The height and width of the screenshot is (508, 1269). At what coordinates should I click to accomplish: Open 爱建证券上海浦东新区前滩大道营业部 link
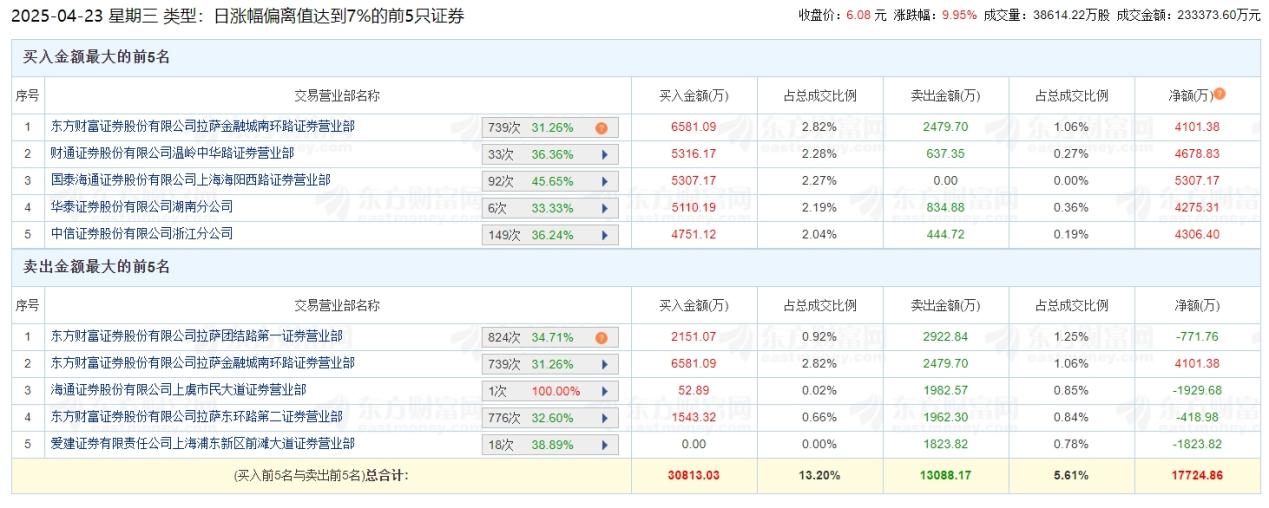[x=202, y=443]
